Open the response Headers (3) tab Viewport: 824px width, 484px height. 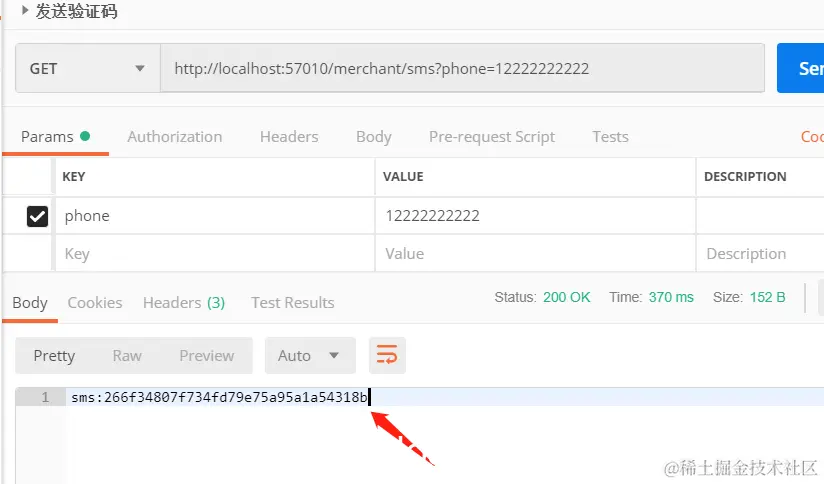184,303
